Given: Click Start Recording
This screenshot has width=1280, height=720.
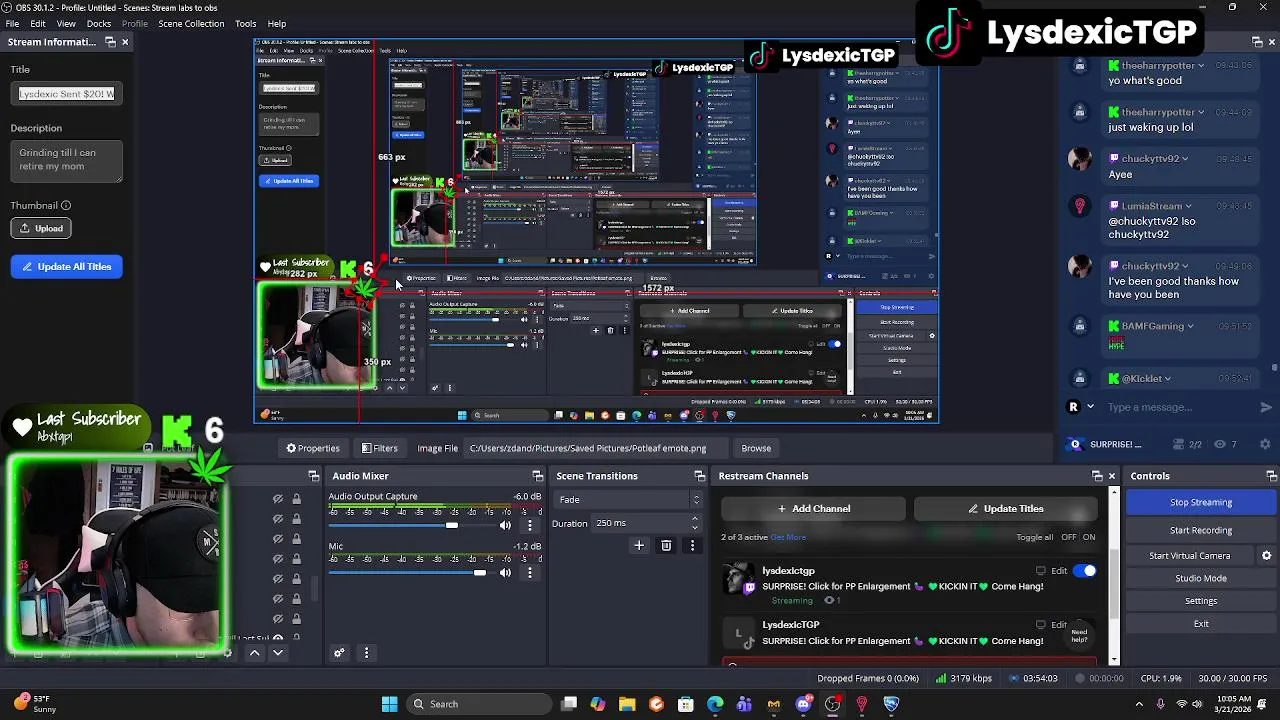Looking at the screenshot, I should click(x=1201, y=530).
